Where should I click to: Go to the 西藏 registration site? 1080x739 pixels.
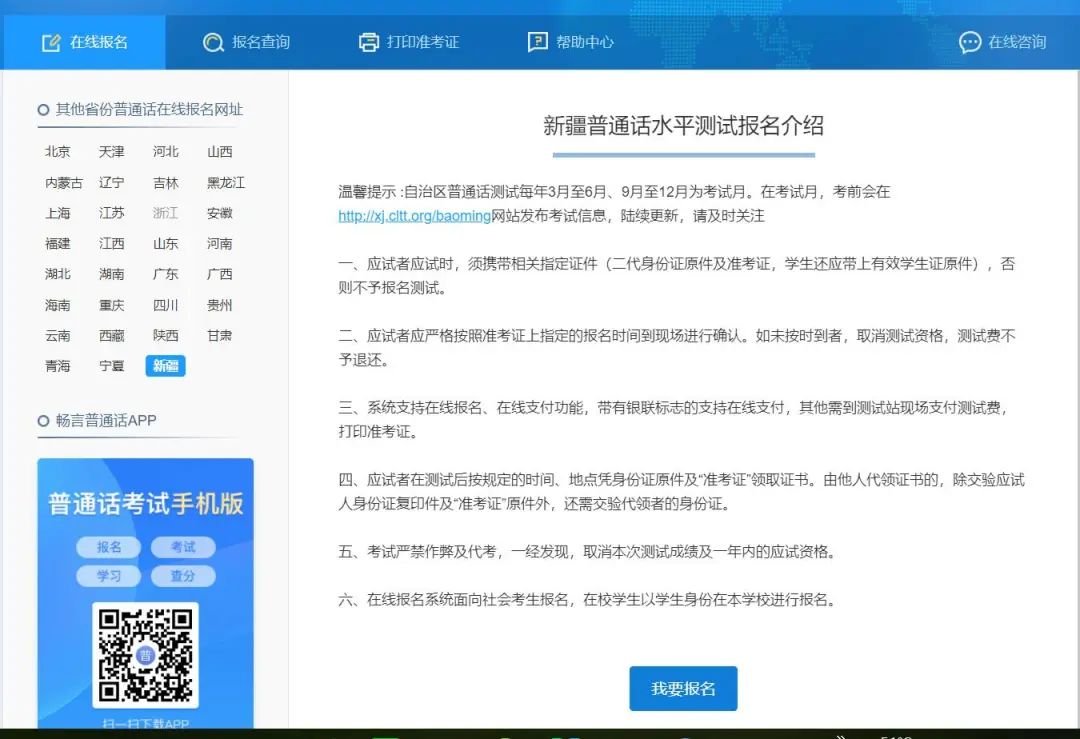coord(112,336)
